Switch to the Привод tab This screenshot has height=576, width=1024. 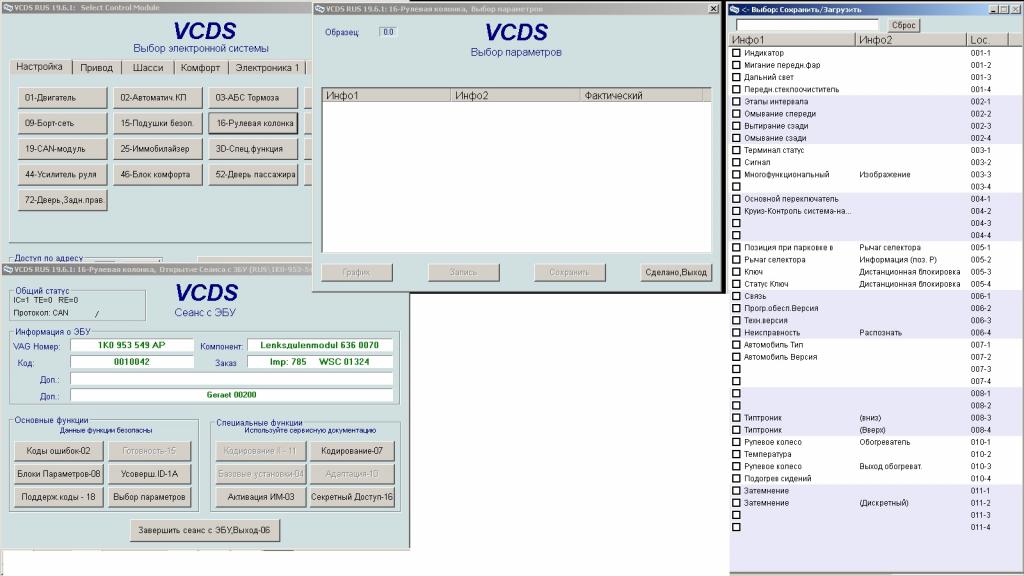tap(97, 67)
